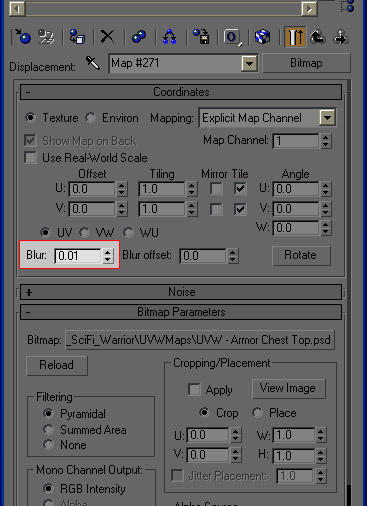
Task: Click scroll left arrow of sample slots
Action: pyautogui.click(x=17, y=9)
